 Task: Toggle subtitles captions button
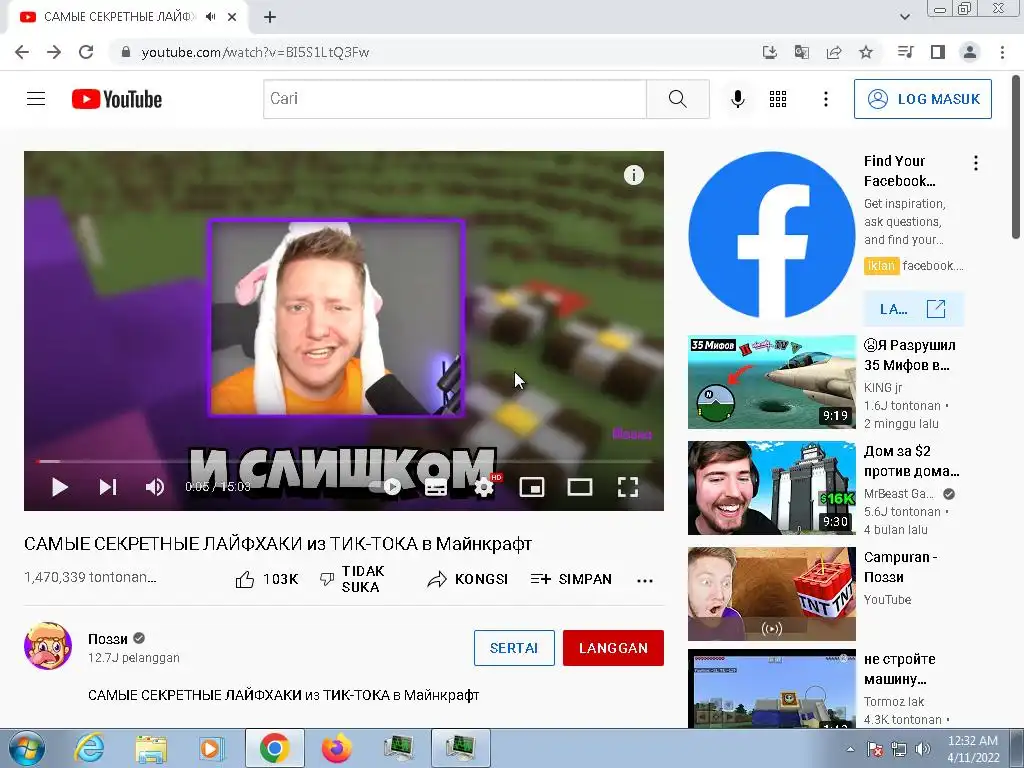[436, 487]
